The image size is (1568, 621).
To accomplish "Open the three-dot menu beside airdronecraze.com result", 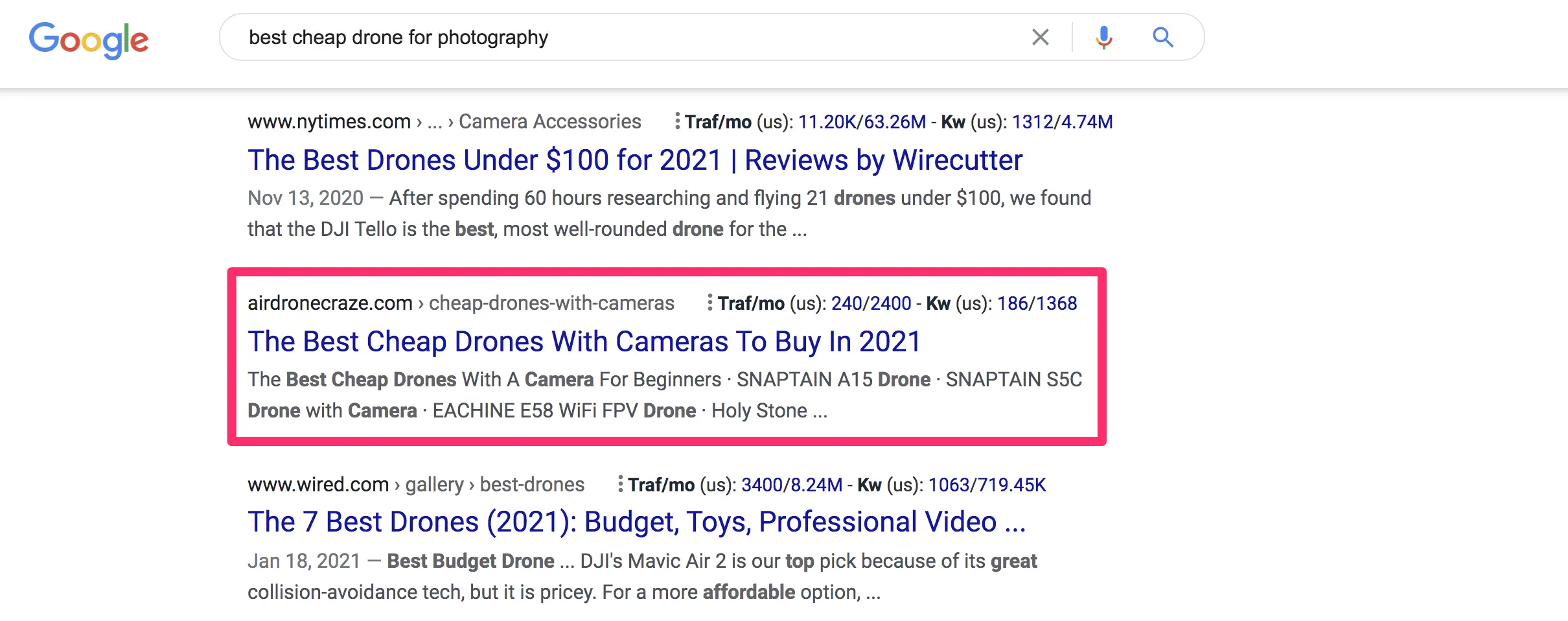I will 710,302.
